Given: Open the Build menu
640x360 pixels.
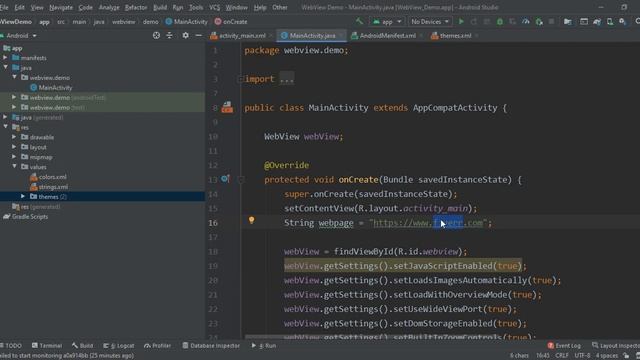Looking at the screenshot, I should [160, 7].
